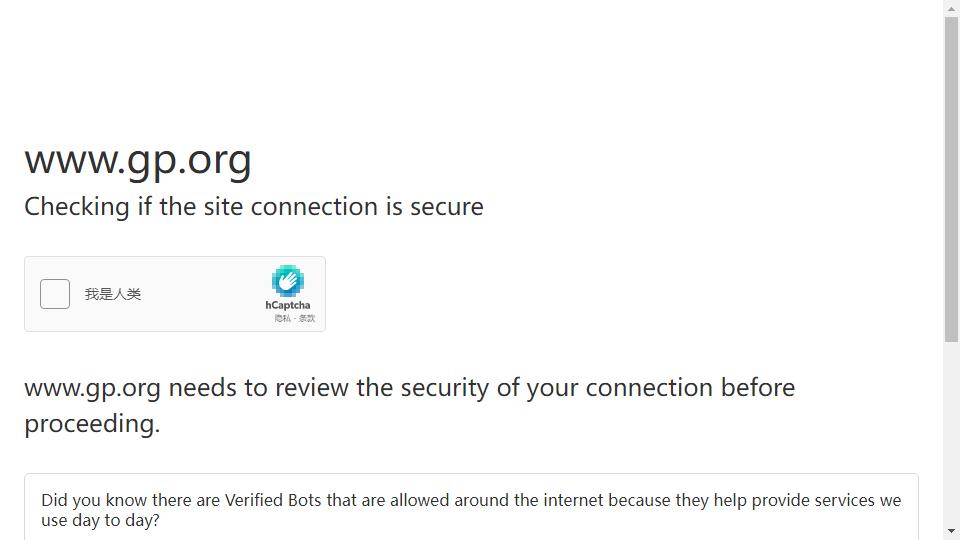The width and height of the screenshot is (960, 540).
Task: Click the word 'proceeding.' in the paragraph
Action: click(92, 424)
